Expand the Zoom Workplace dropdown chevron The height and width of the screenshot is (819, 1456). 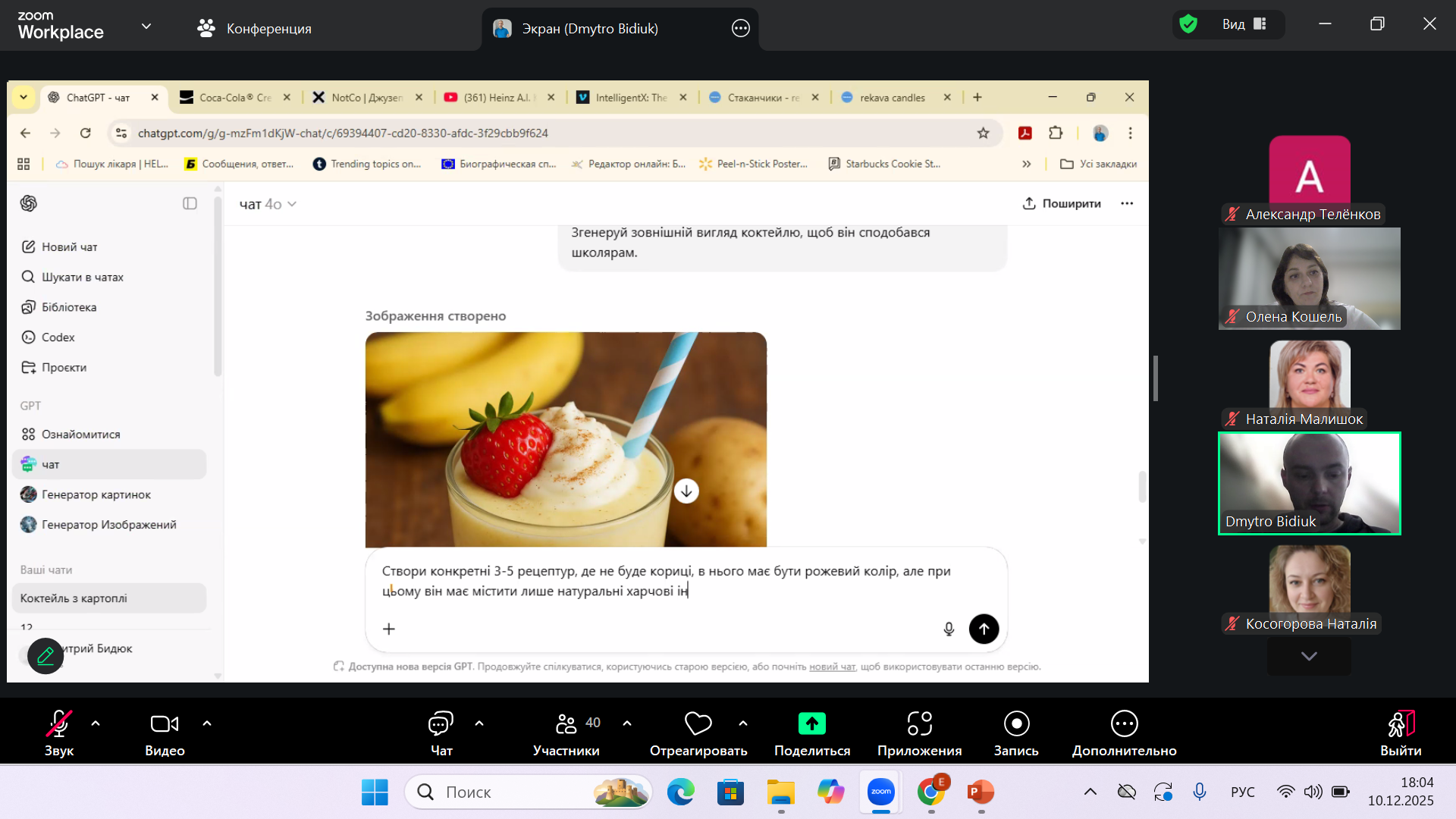146,27
